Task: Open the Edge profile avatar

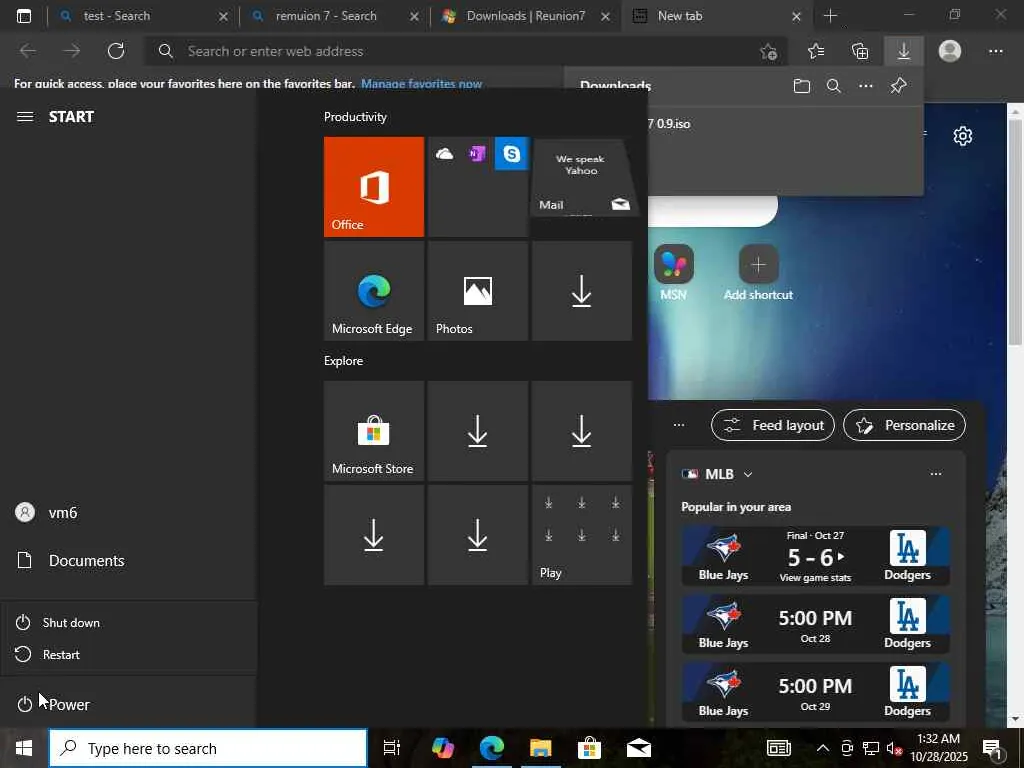Action: pyautogui.click(x=950, y=51)
